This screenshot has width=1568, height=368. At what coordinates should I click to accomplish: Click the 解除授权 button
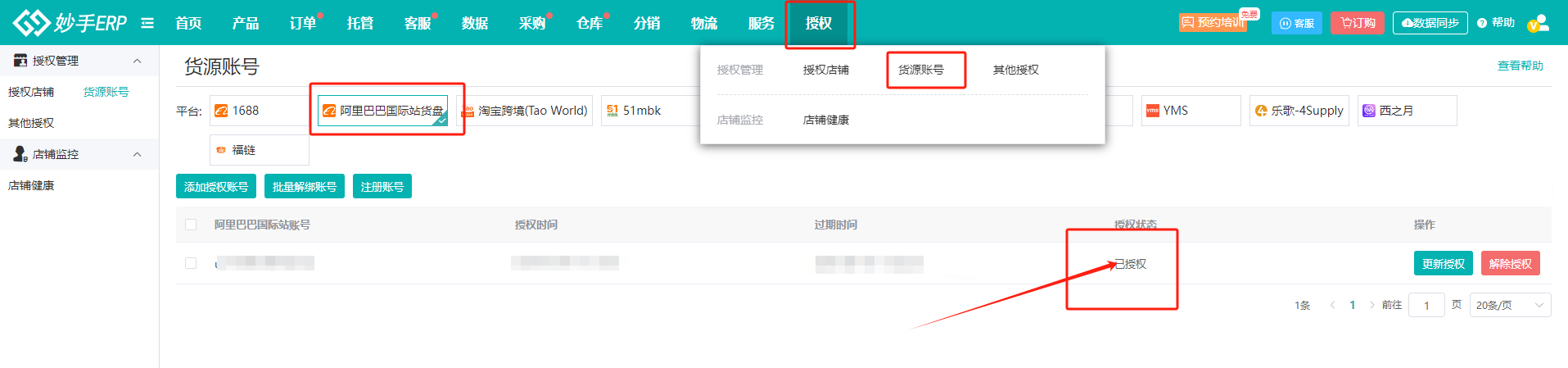(x=1511, y=263)
